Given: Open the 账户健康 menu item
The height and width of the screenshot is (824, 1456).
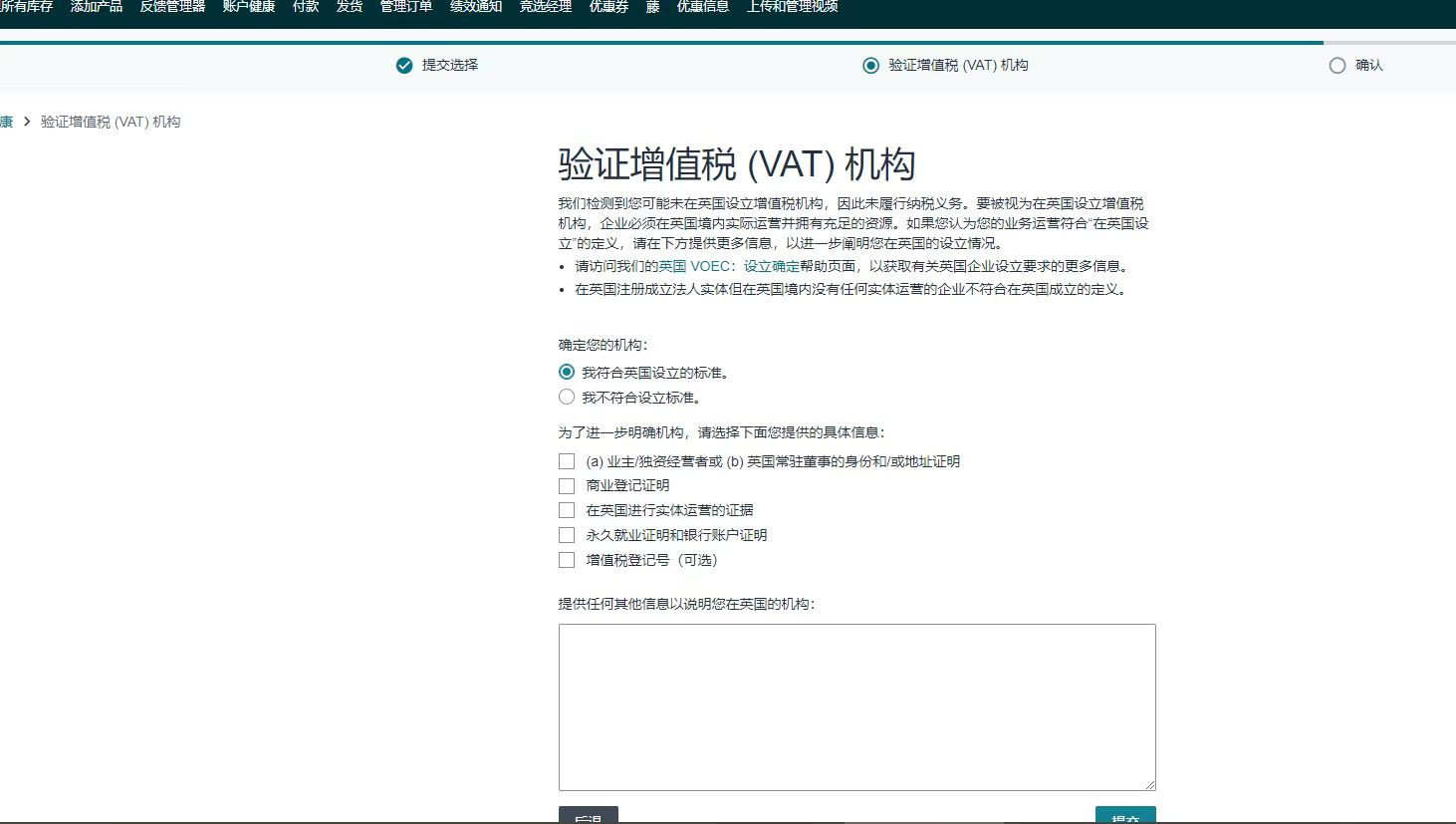Looking at the screenshot, I should 248,7.
